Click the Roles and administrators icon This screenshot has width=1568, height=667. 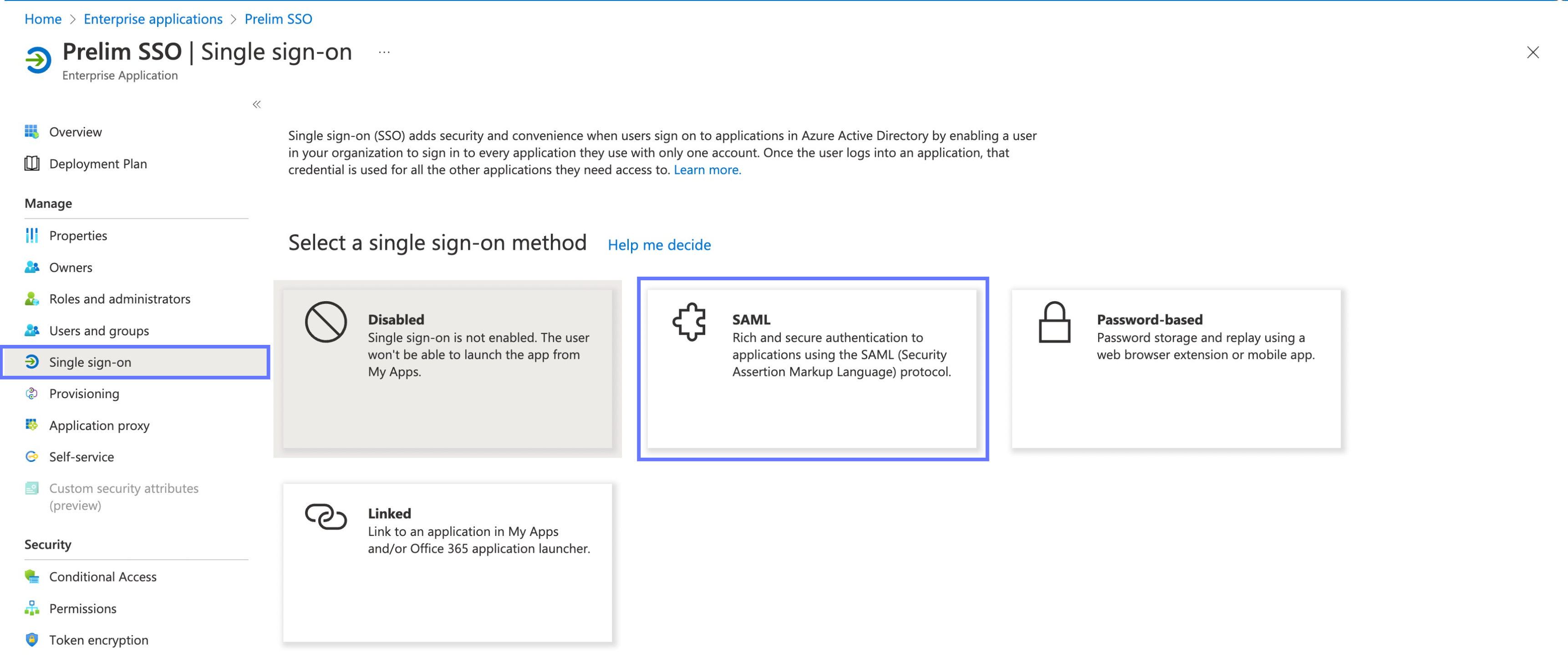click(x=32, y=298)
